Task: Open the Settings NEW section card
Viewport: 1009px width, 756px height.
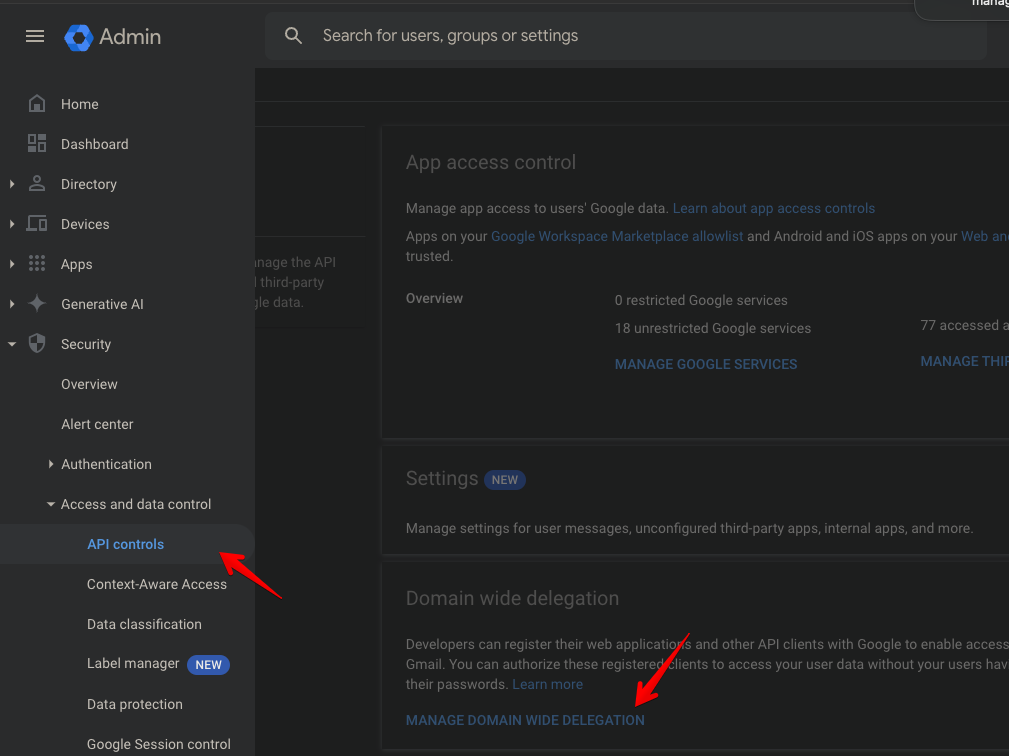Action: click(695, 501)
